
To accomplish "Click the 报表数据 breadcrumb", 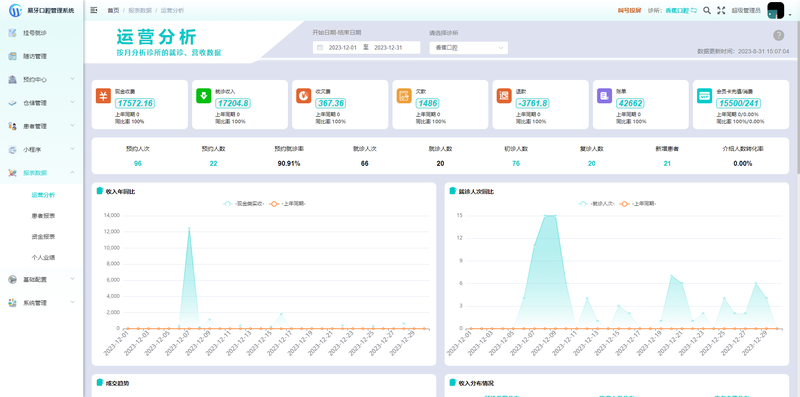I will pos(140,10).
